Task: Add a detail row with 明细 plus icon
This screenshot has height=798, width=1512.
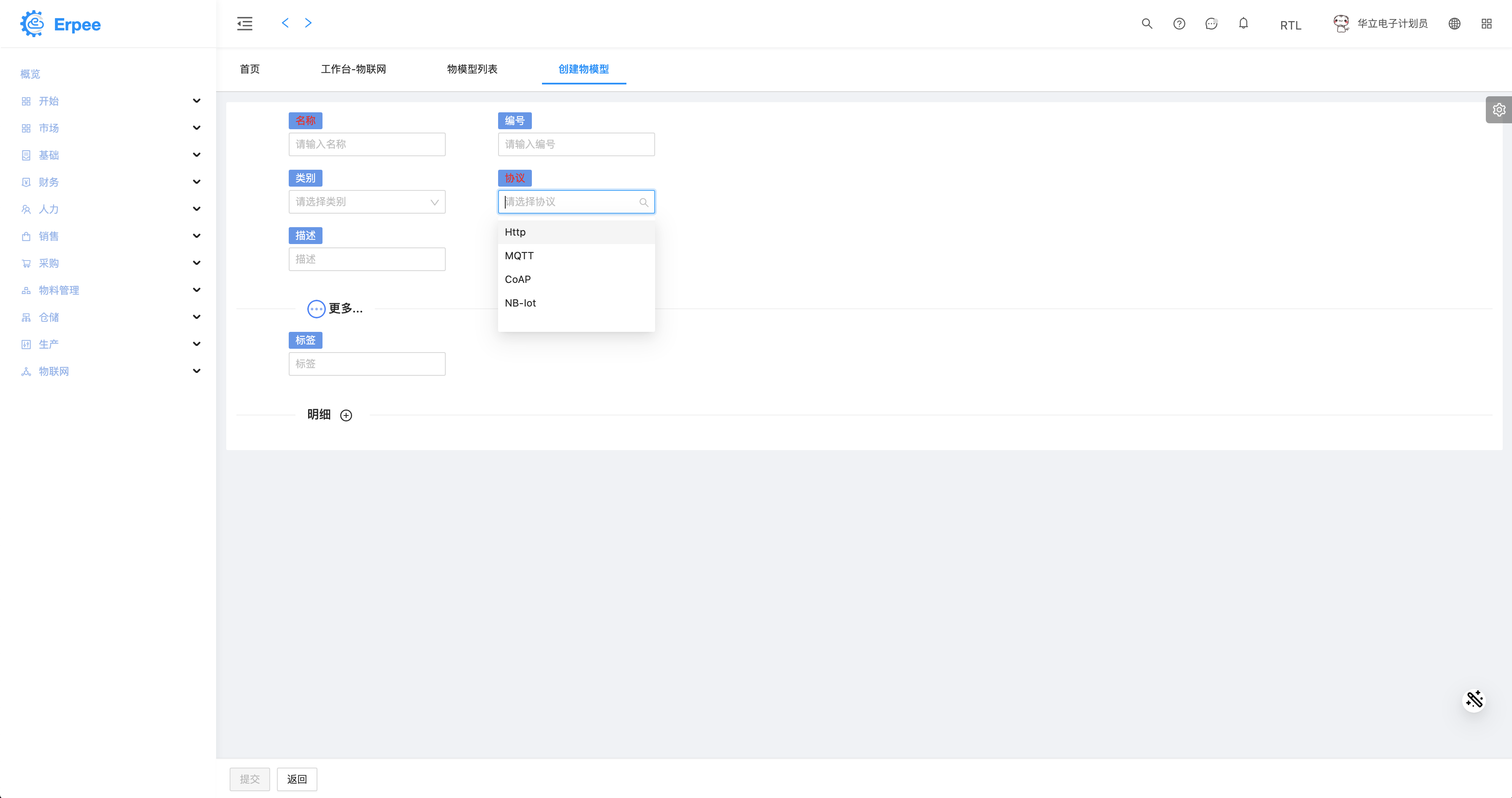Action: pyautogui.click(x=346, y=415)
